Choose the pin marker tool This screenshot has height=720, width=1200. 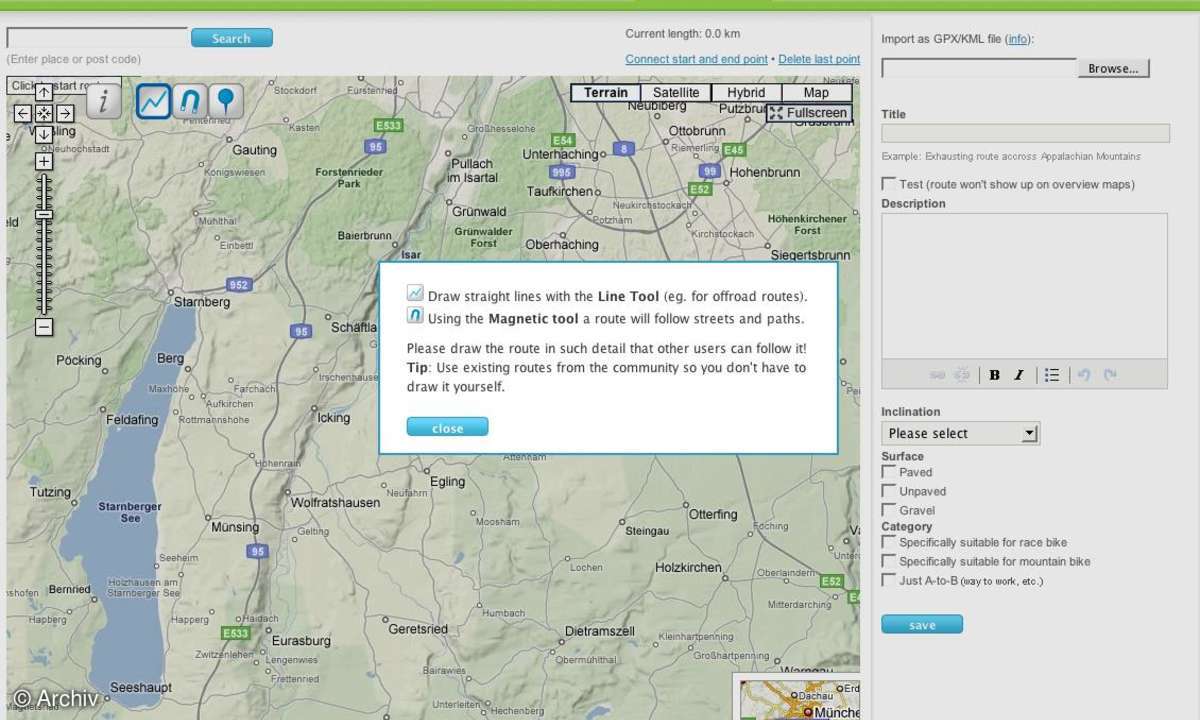[x=227, y=101]
